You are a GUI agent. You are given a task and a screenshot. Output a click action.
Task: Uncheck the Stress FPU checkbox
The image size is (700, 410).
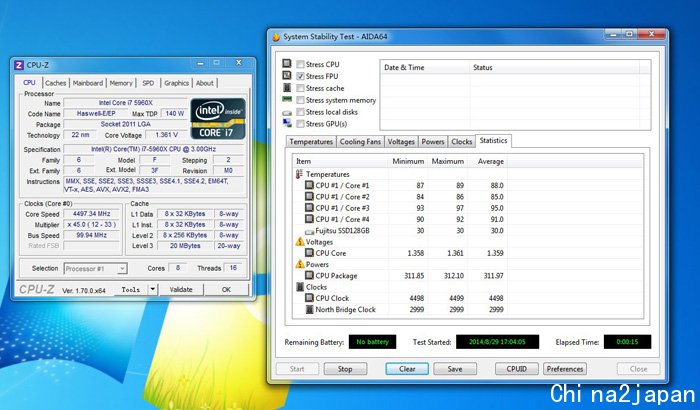pos(300,76)
